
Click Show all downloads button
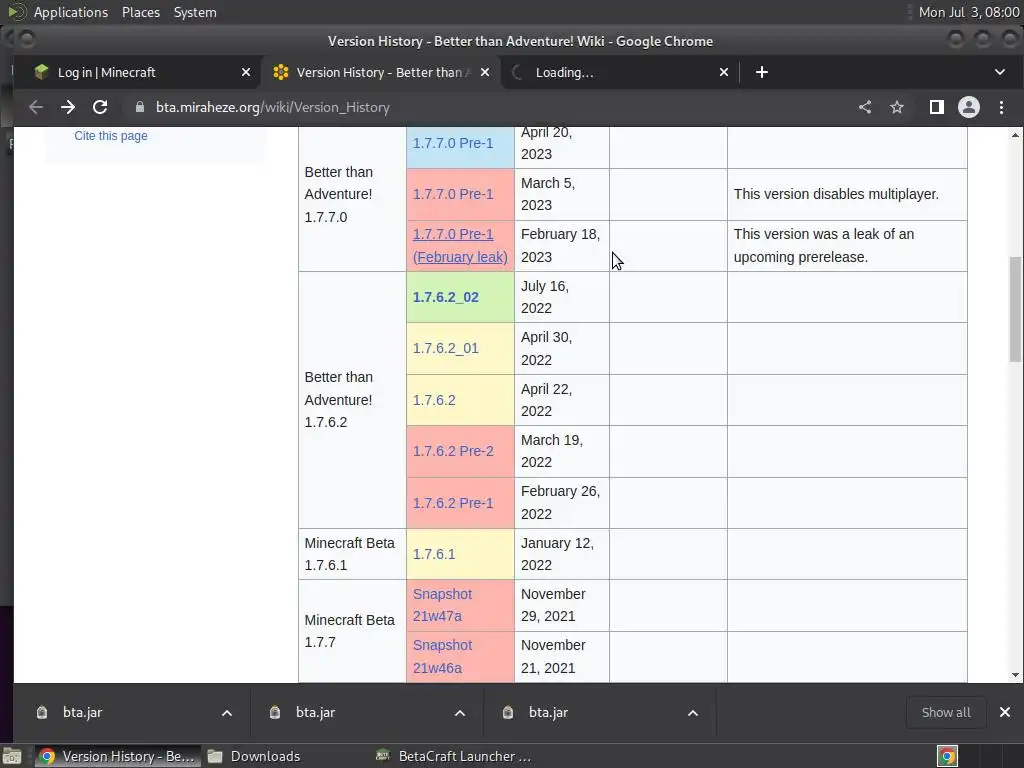click(946, 712)
